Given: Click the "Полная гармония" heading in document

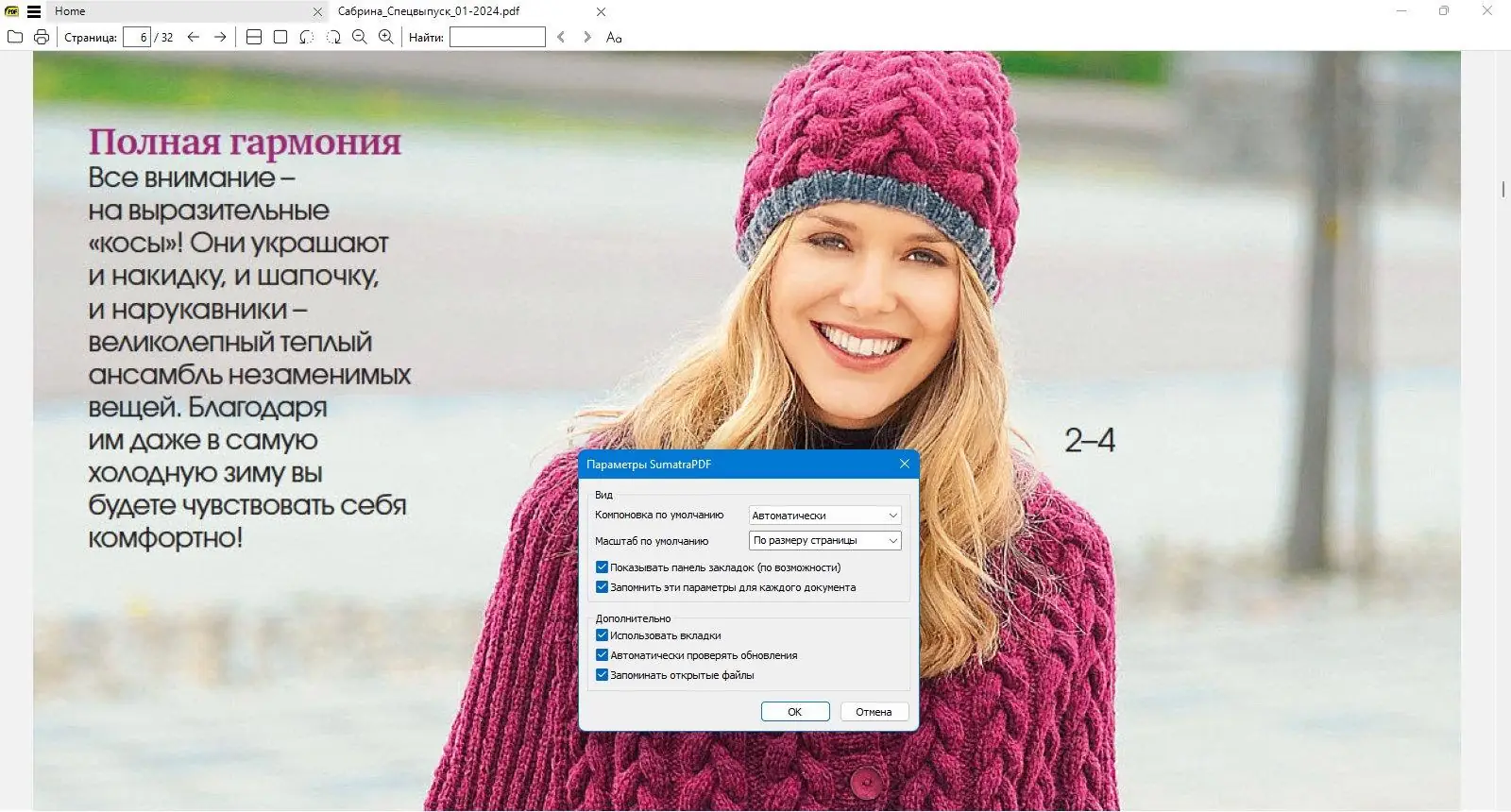Looking at the screenshot, I should point(245,142).
